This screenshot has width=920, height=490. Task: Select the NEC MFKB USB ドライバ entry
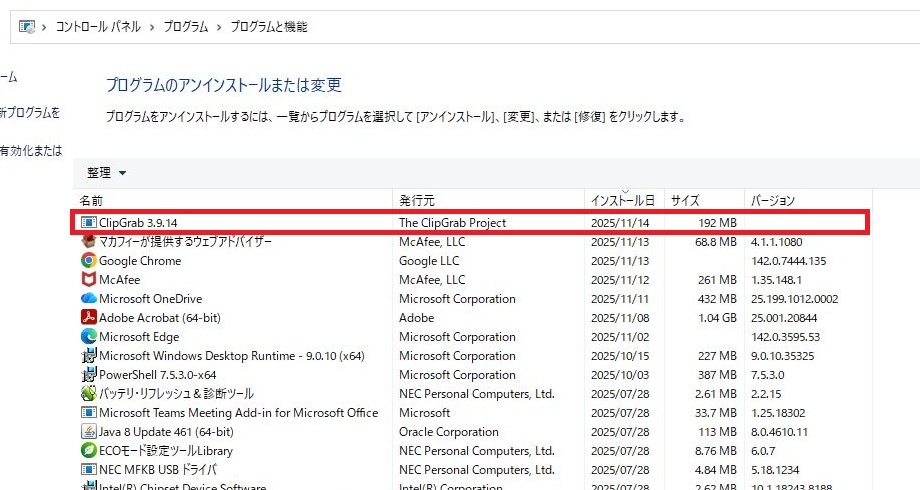(x=158, y=470)
